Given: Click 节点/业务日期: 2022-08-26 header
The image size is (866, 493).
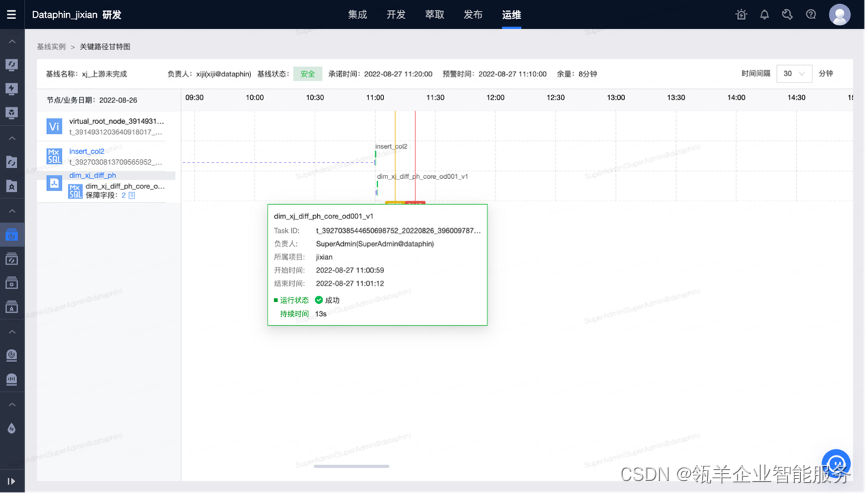Looking at the screenshot, I should pos(92,100).
